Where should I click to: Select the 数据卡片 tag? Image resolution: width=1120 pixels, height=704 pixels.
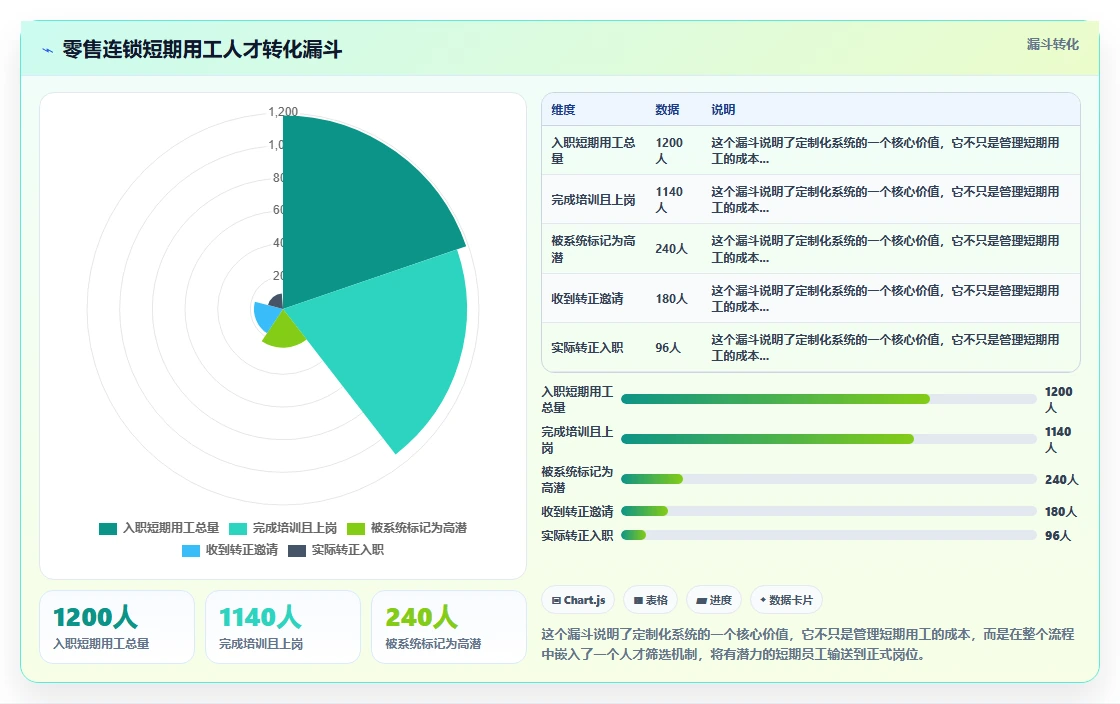(x=786, y=600)
